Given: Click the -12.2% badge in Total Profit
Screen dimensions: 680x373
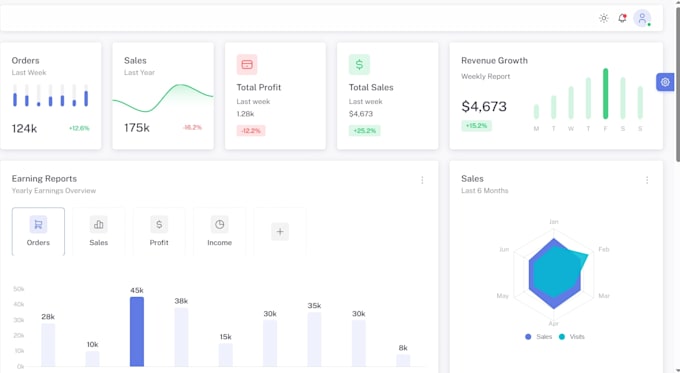Looking at the screenshot, I should 251,131.
